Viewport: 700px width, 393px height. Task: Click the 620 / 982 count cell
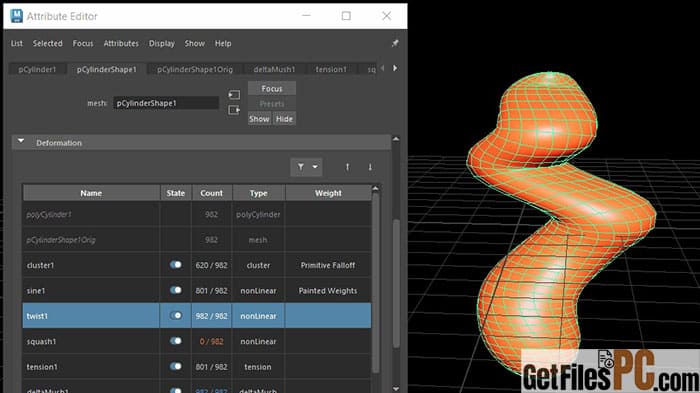(x=212, y=265)
